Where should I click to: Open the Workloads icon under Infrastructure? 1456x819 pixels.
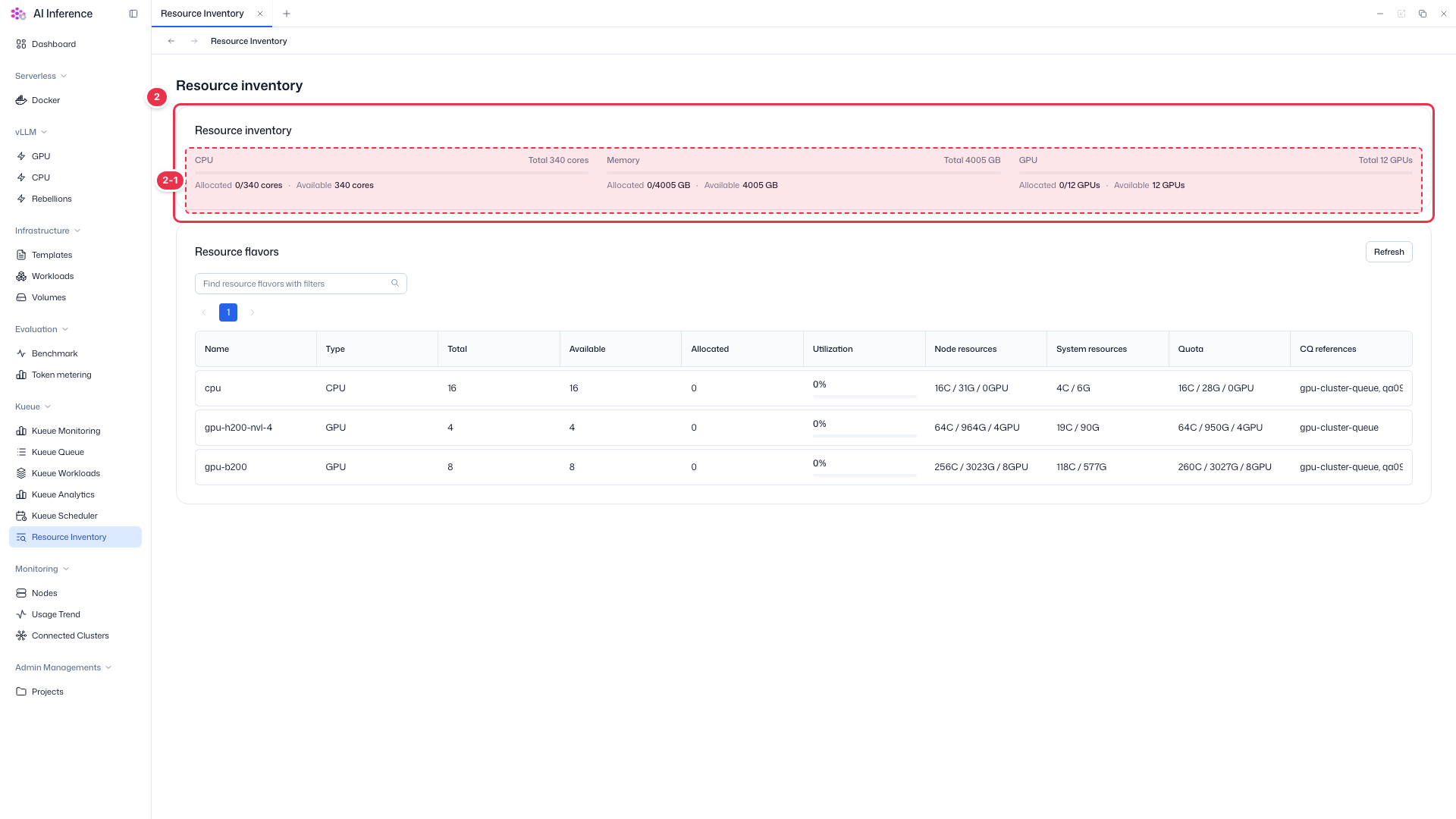click(x=21, y=276)
